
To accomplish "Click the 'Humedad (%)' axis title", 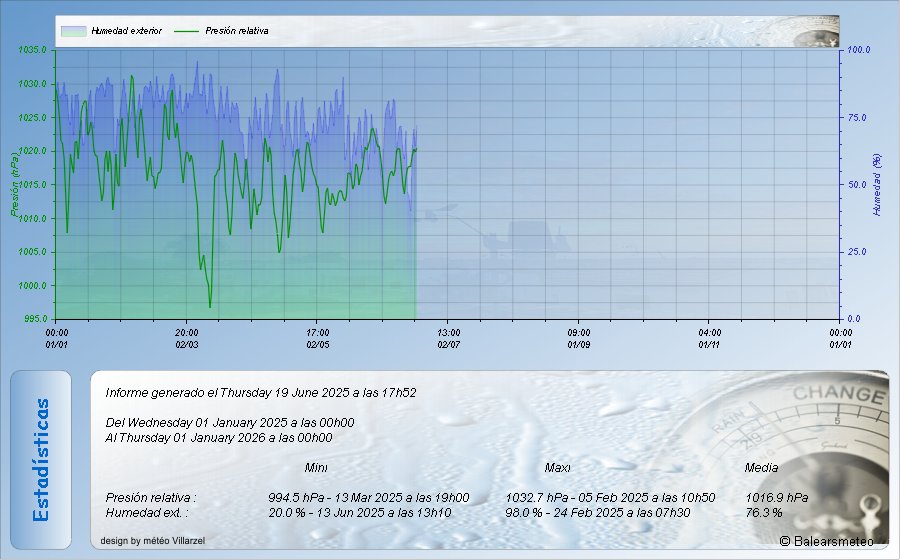I will 877,185.
